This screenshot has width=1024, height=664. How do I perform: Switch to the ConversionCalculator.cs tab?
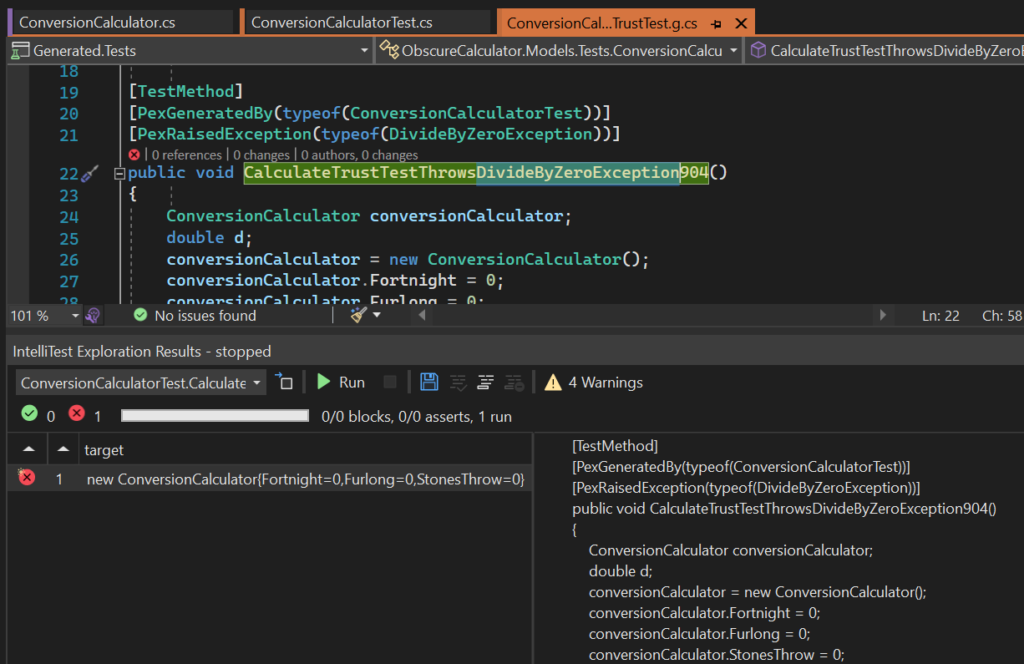[x=110, y=18]
